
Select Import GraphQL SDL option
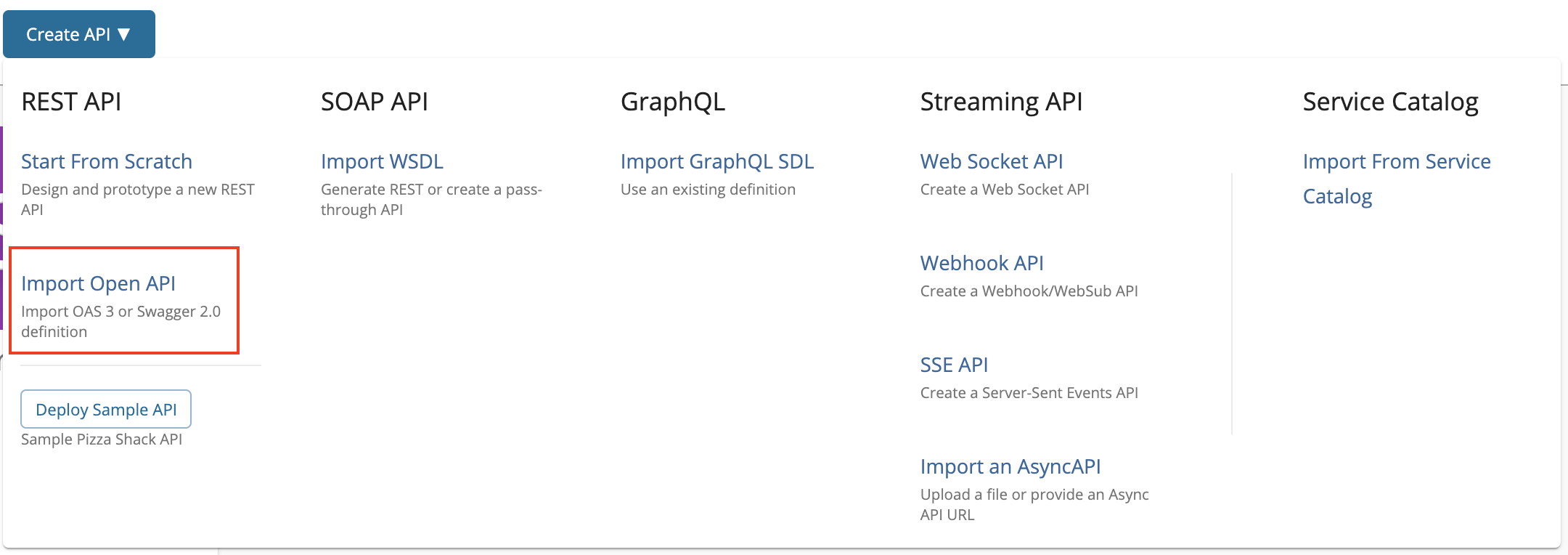pos(717,161)
